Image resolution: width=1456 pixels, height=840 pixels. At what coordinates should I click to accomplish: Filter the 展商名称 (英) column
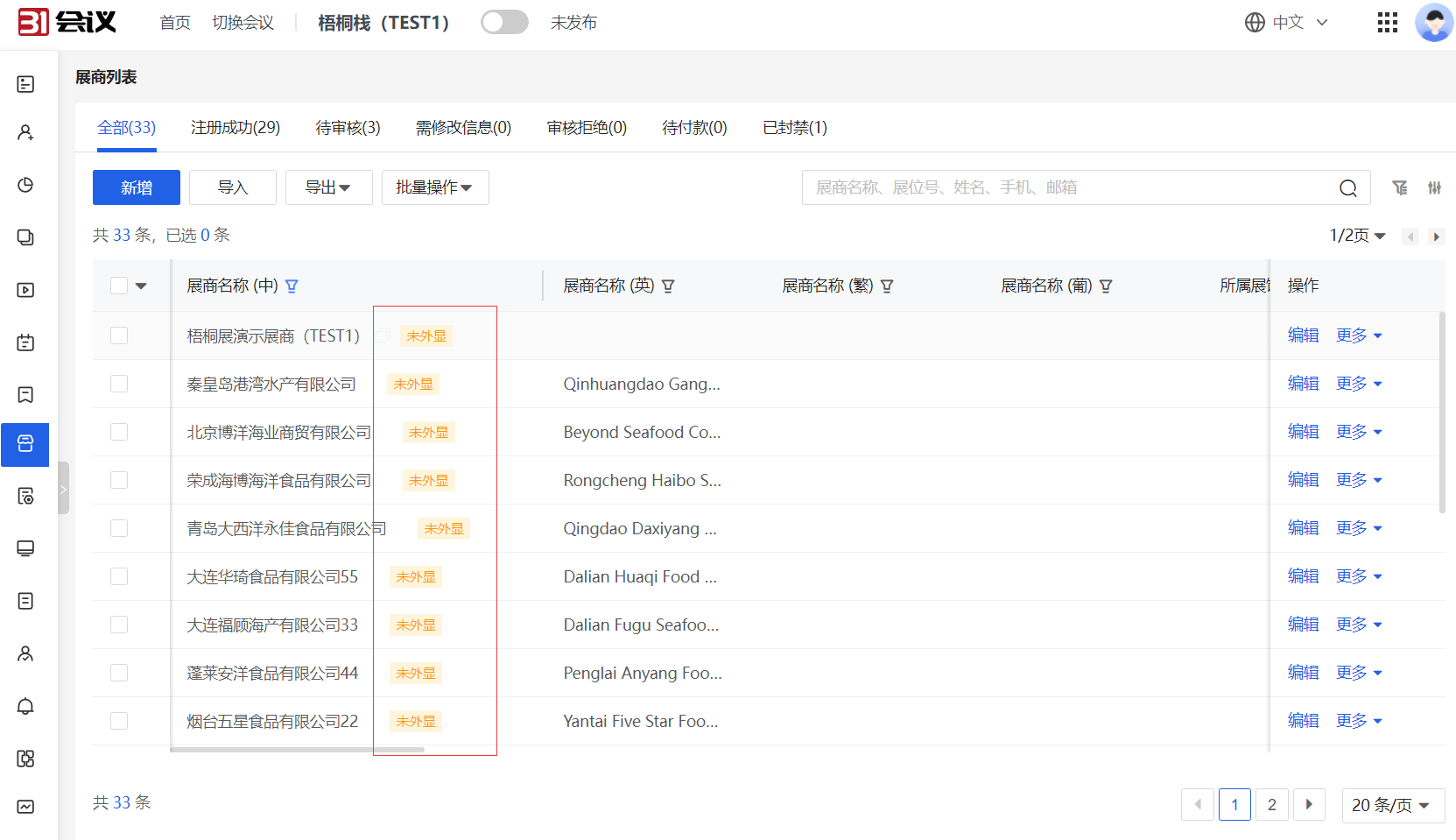point(668,286)
